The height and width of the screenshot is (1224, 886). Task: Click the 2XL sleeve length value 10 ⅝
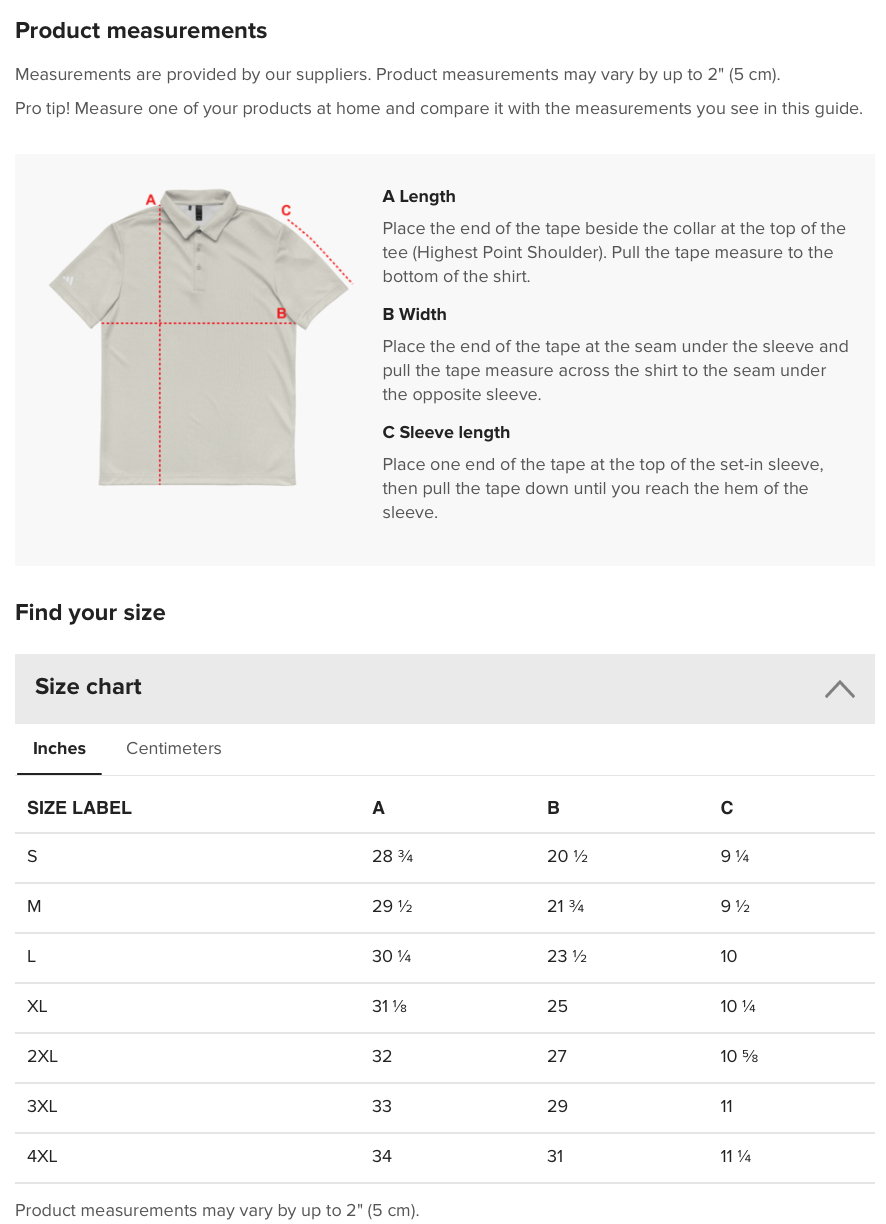click(739, 1057)
